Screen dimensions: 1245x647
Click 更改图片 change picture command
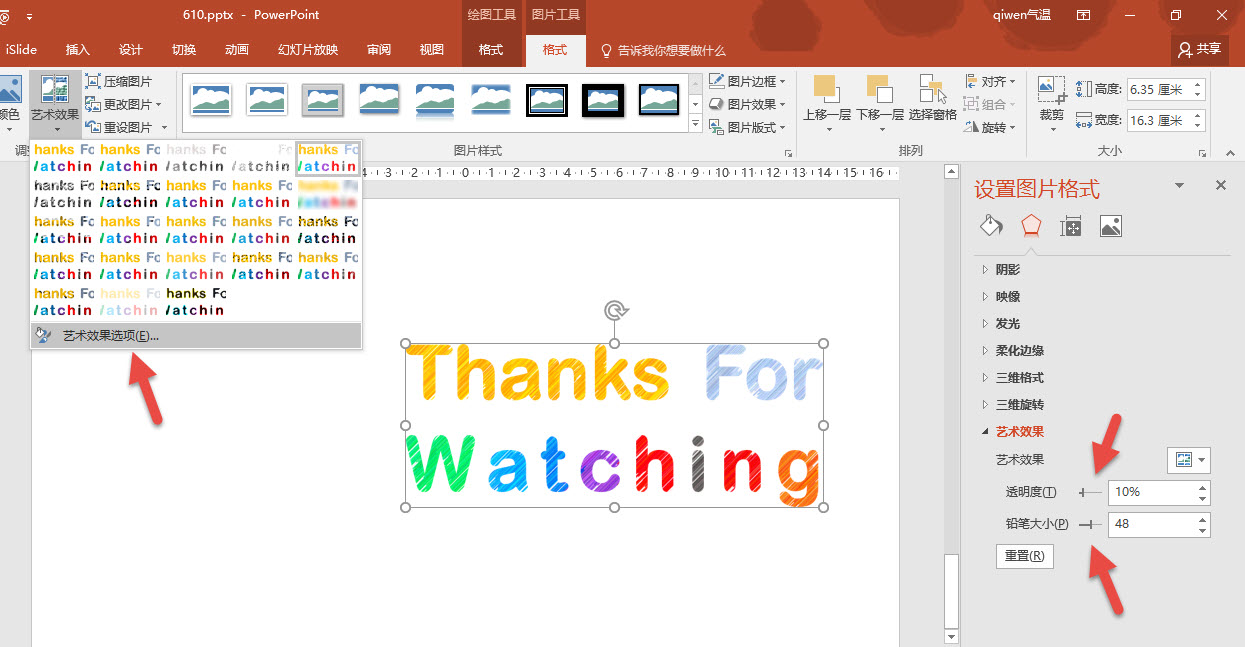(124, 104)
